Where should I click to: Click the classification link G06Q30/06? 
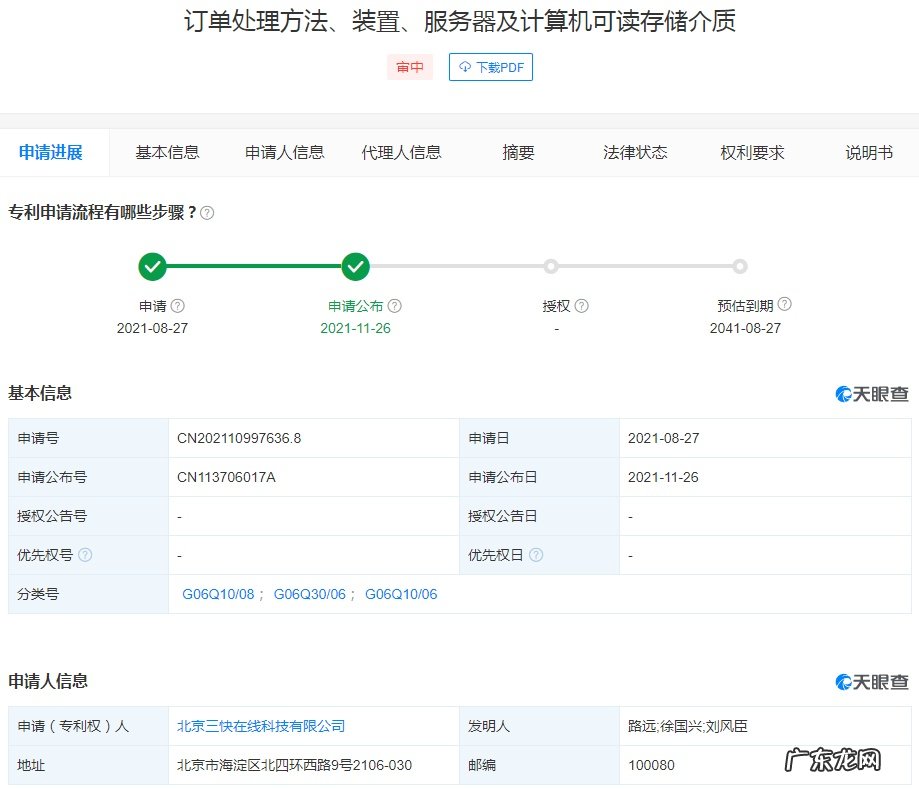311,593
